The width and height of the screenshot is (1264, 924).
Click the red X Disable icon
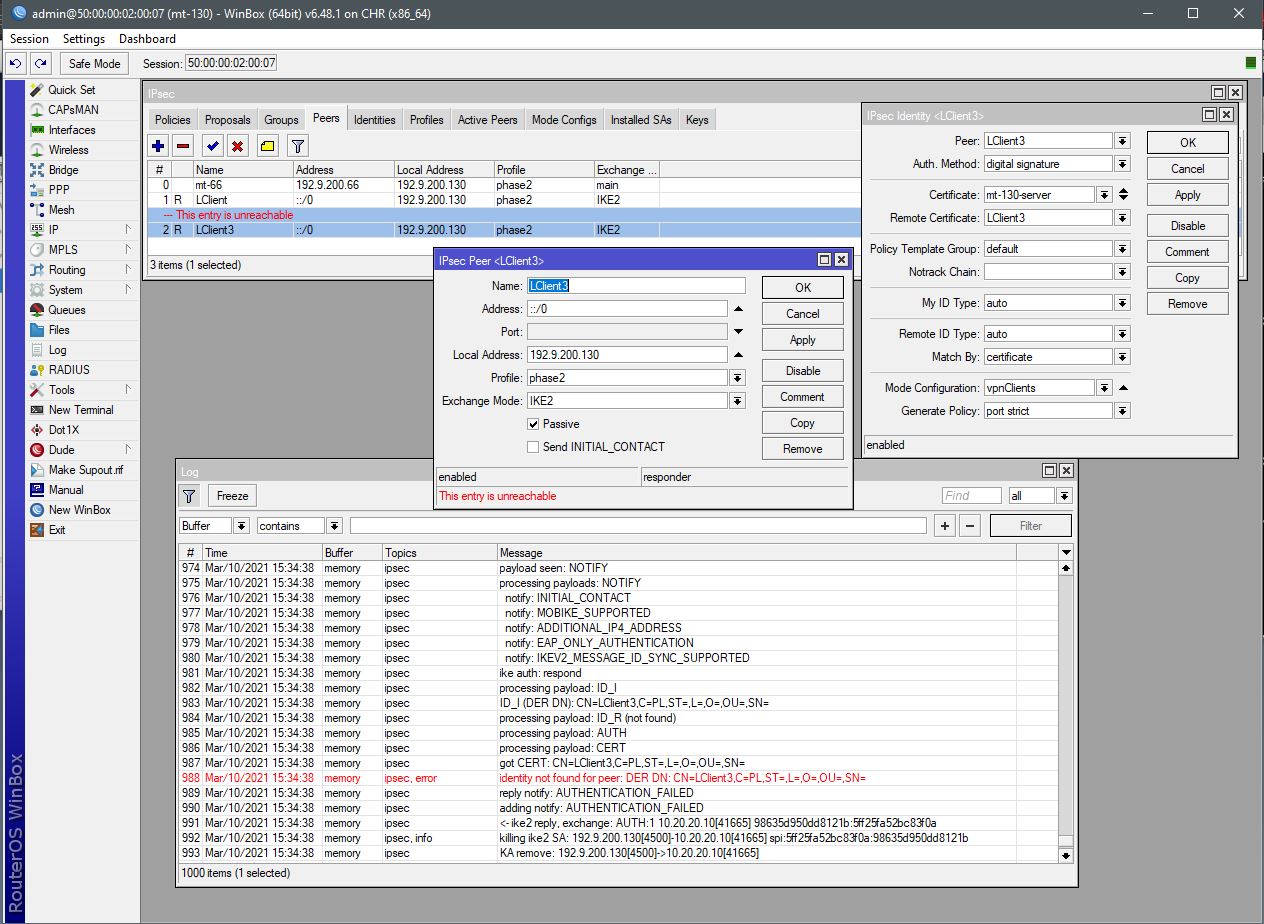[237, 146]
